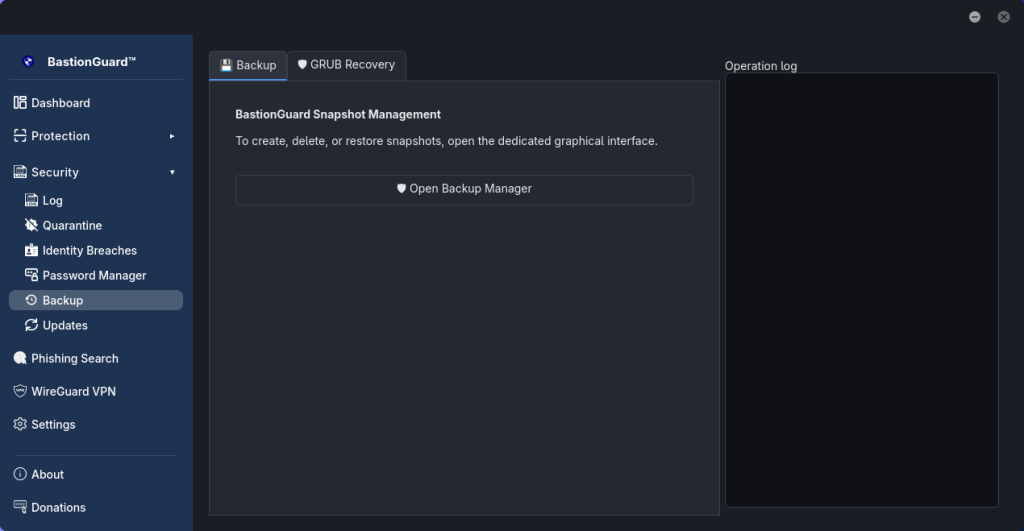Viewport: 1024px width, 531px height.
Task: Click the Quarantine bug icon
Action: coord(31,225)
